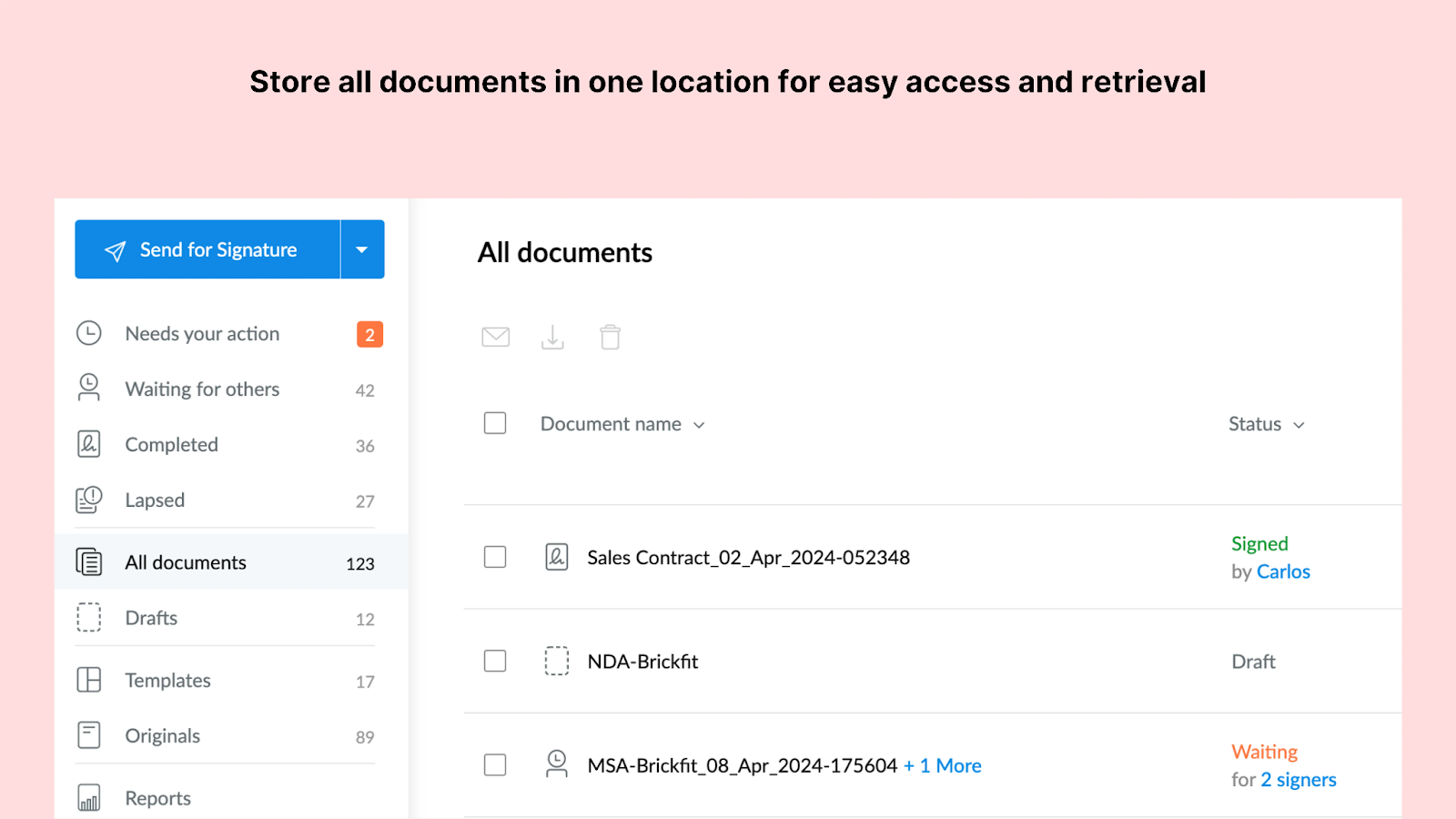
Task: Click the Reports bar chart icon
Action: pos(88,796)
